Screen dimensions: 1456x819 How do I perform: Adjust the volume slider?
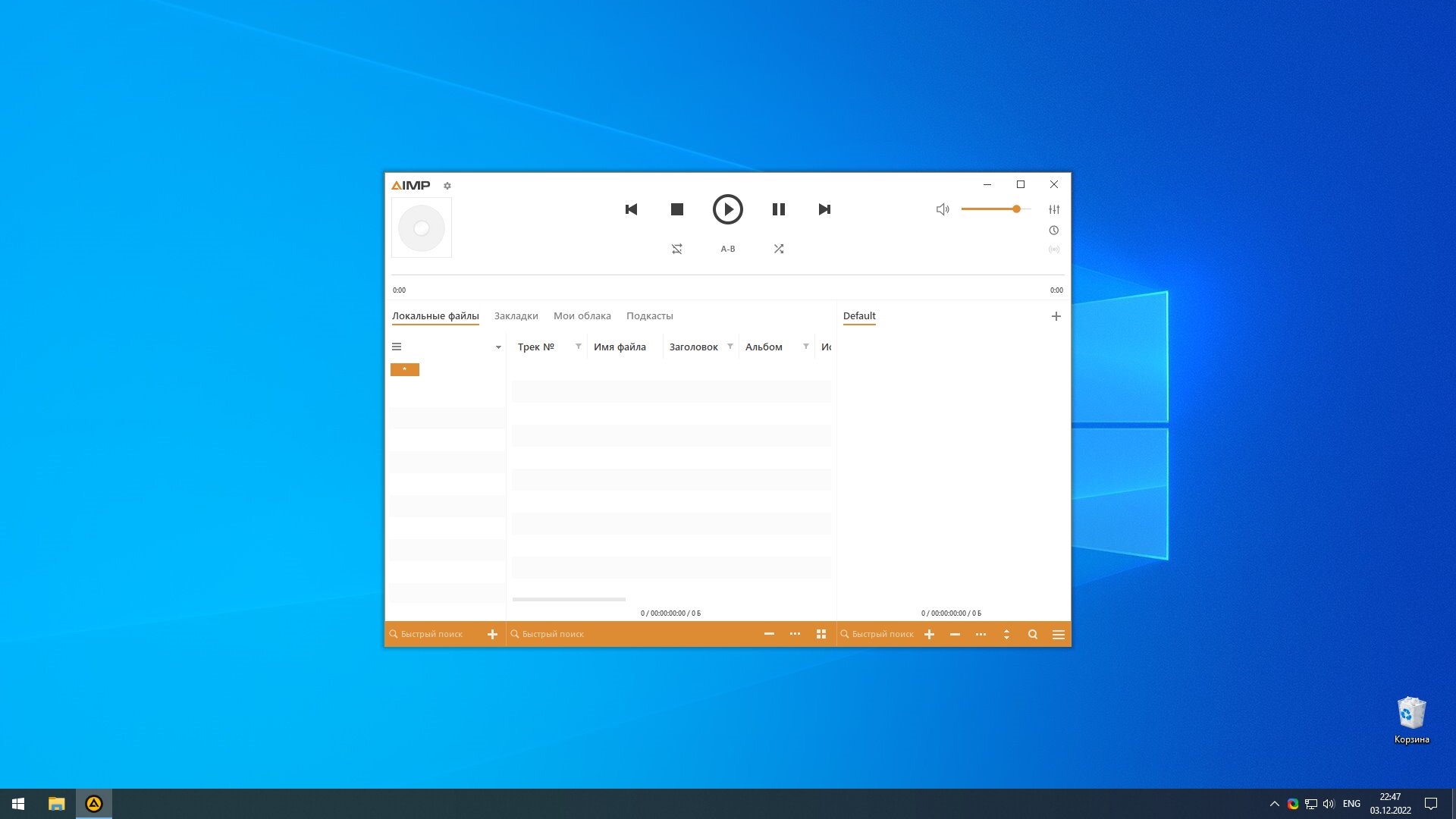[996, 209]
